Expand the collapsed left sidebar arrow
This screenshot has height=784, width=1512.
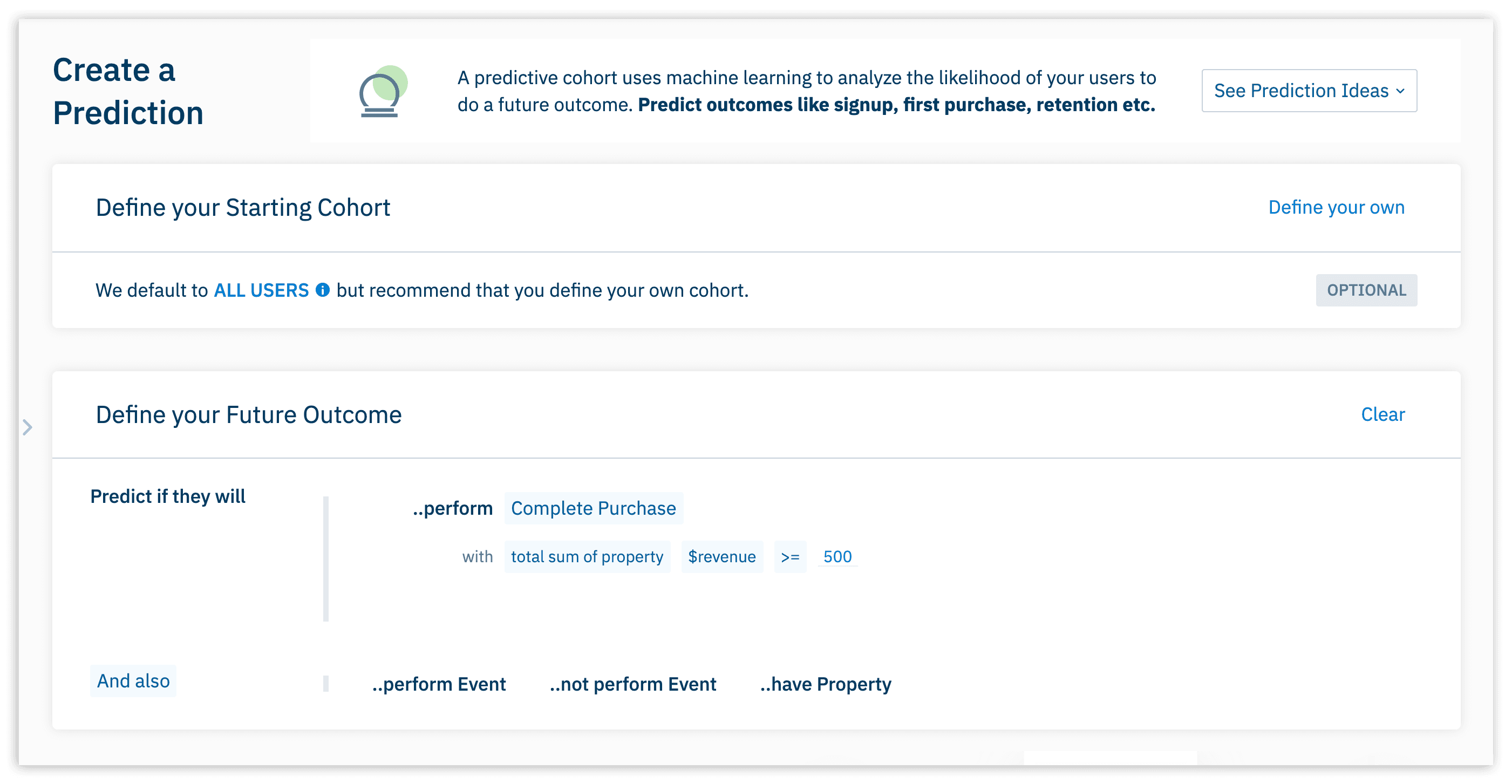[x=28, y=427]
